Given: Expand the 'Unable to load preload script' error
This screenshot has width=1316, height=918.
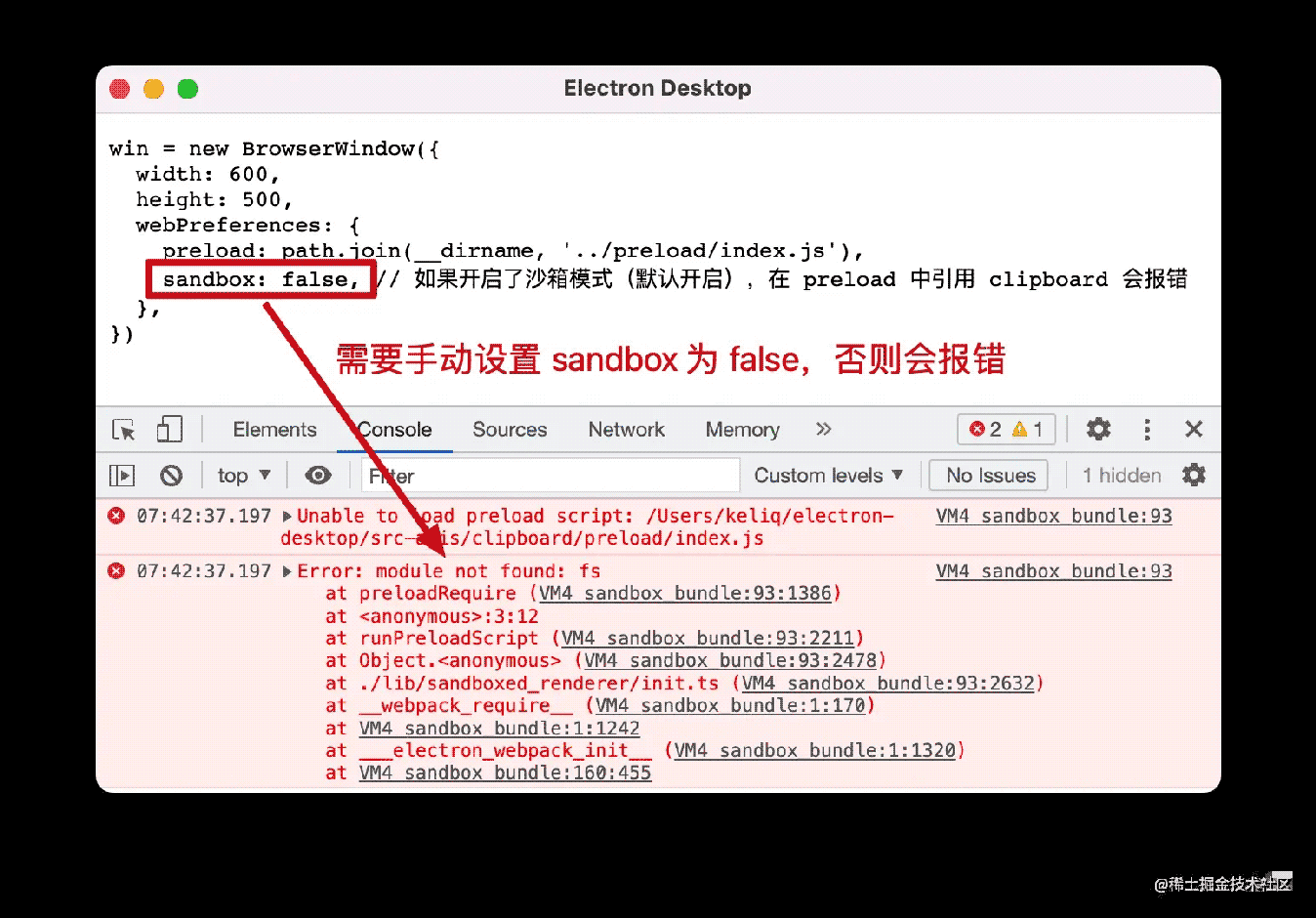Looking at the screenshot, I should [x=287, y=516].
